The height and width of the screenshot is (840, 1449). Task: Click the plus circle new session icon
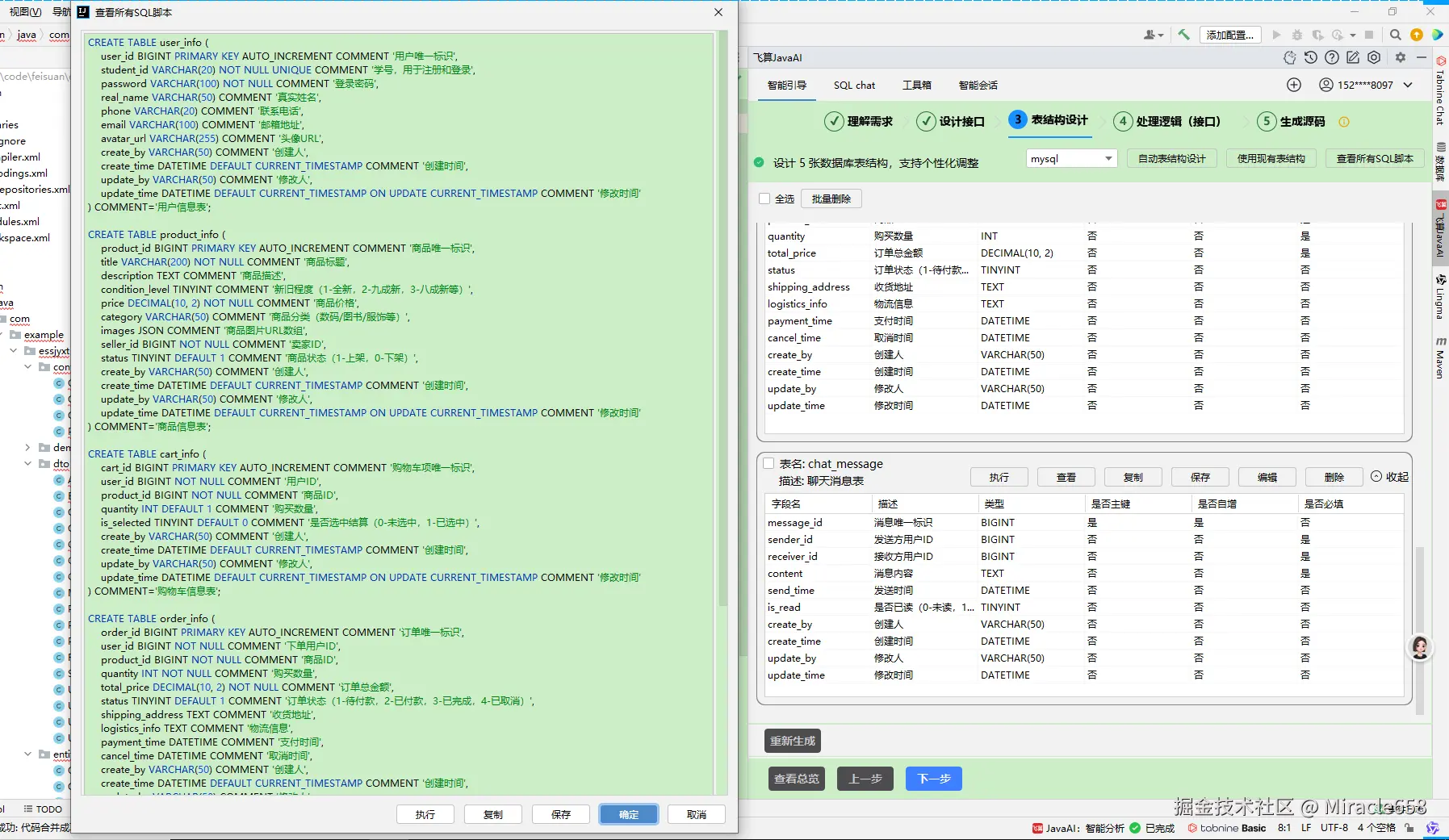point(1294,85)
